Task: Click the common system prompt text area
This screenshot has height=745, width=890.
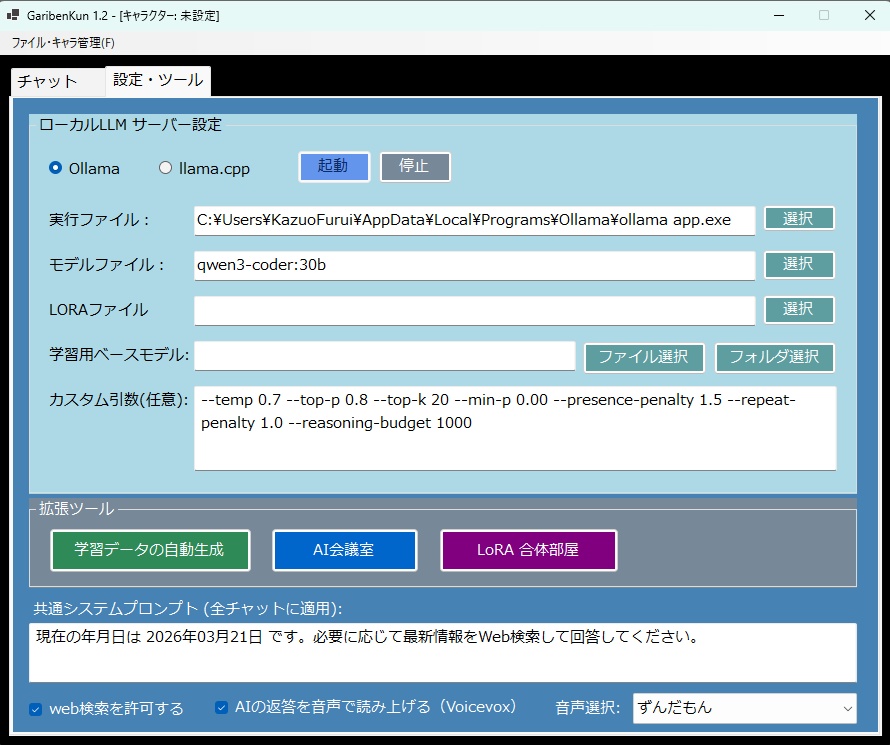Action: 440,650
